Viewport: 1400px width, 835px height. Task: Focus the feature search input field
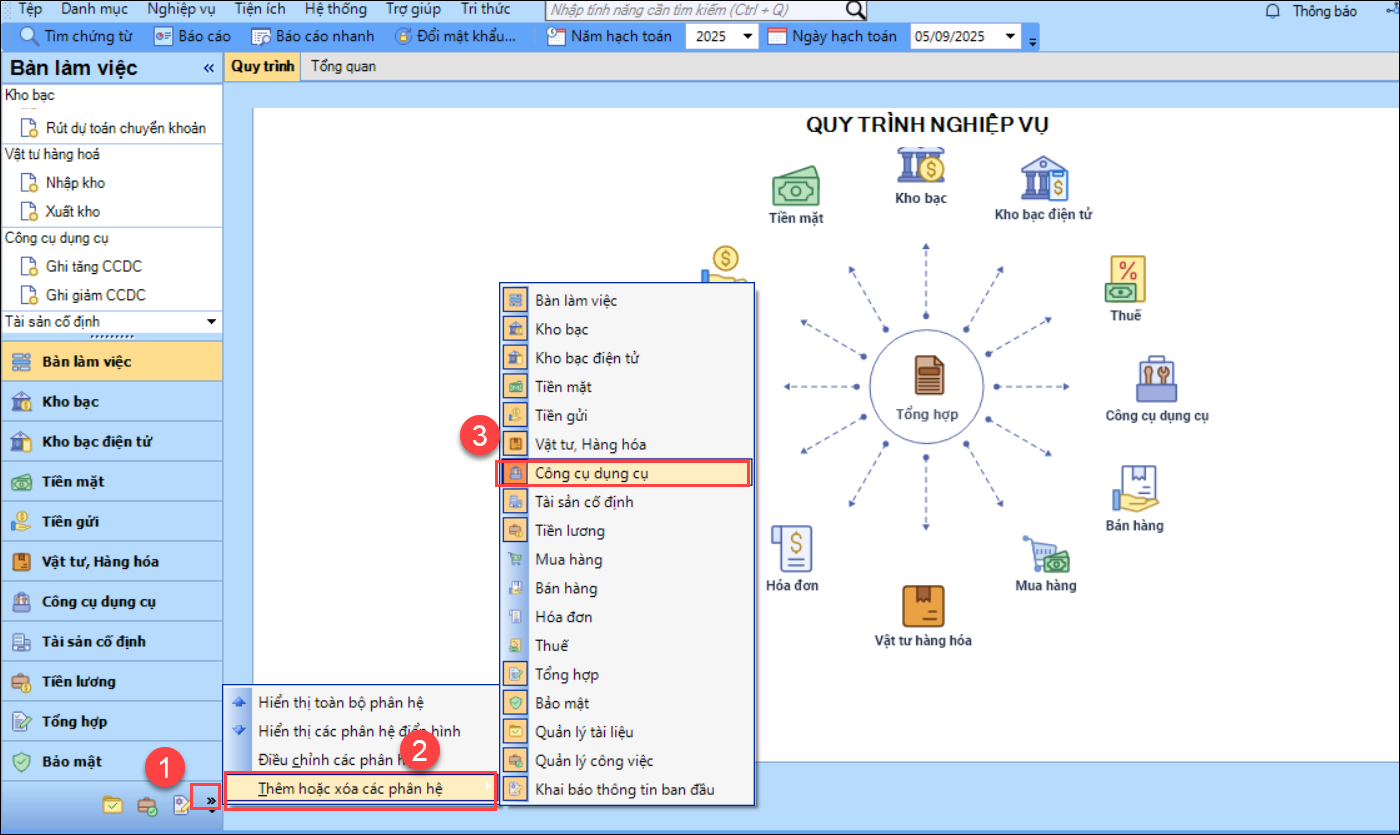click(x=695, y=10)
